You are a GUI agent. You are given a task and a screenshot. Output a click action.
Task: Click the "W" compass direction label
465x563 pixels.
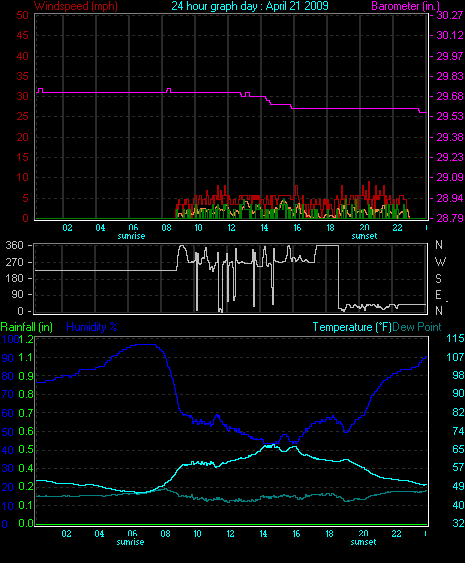(440, 262)
